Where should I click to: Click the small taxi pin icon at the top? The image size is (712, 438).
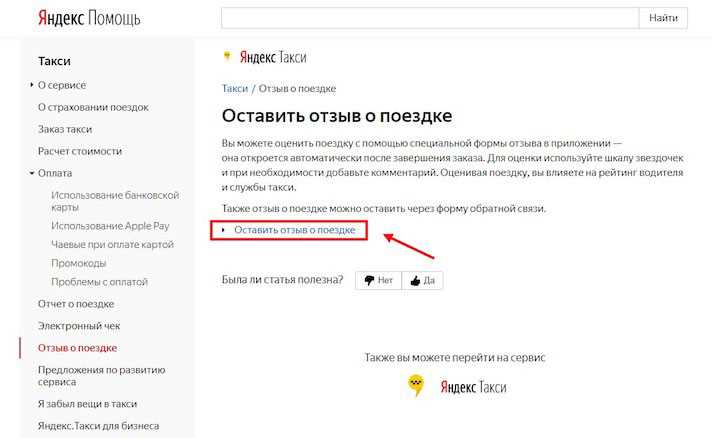227,57
